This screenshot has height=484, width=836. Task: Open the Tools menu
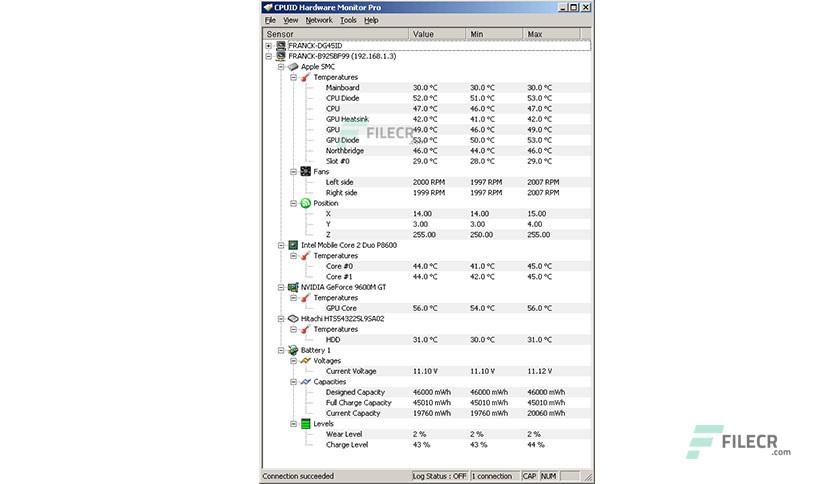pyautogui.click(x=348, y=20)
